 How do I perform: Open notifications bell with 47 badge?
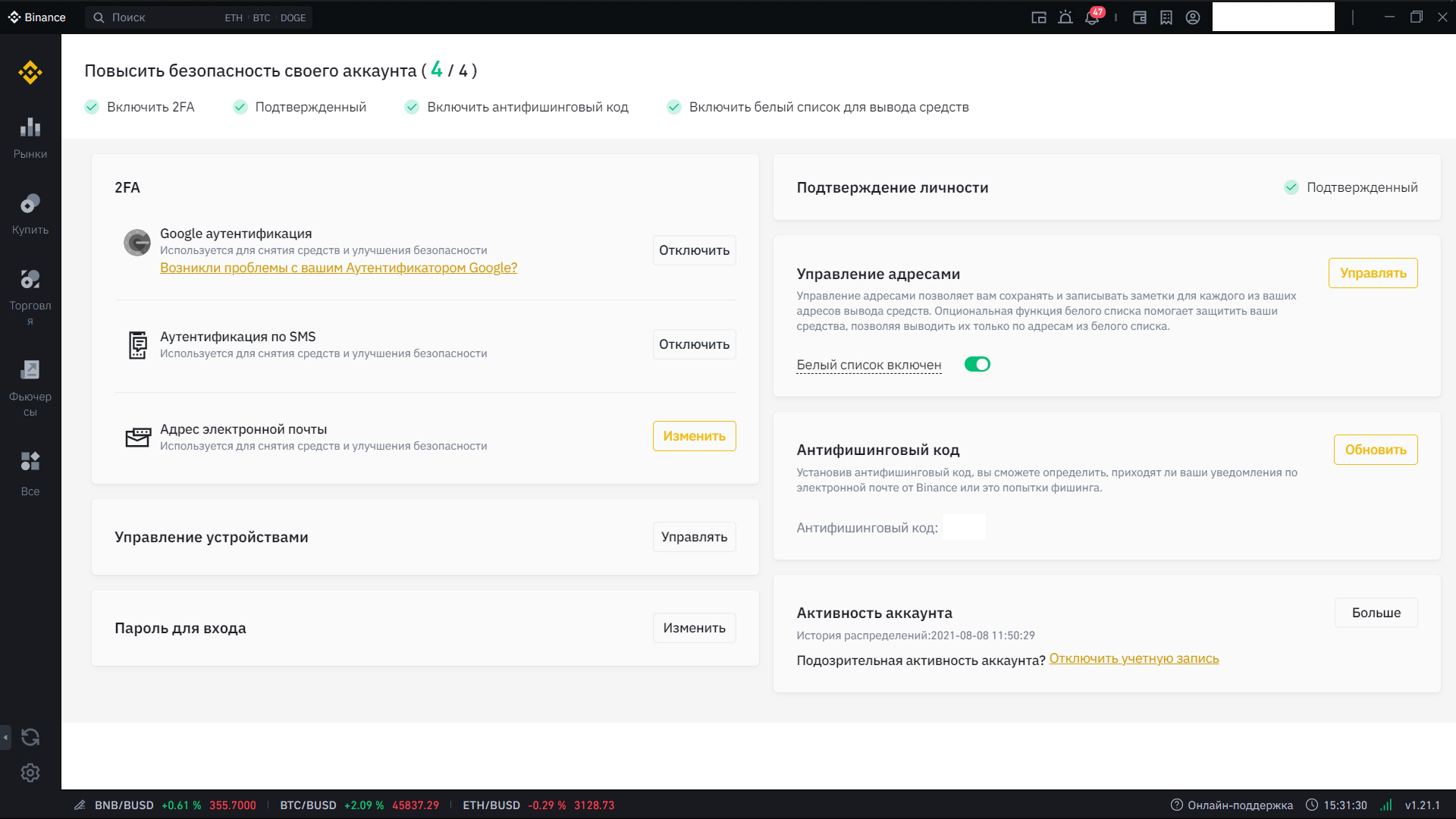(1092, 17)
